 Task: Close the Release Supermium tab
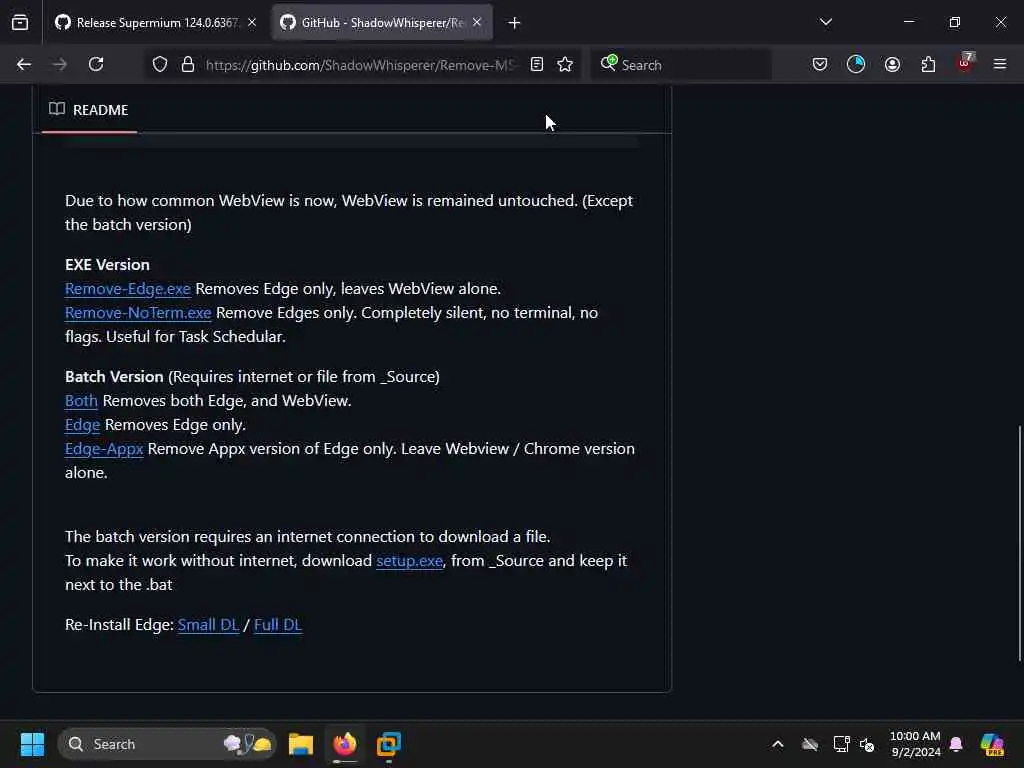coord(252,23)
